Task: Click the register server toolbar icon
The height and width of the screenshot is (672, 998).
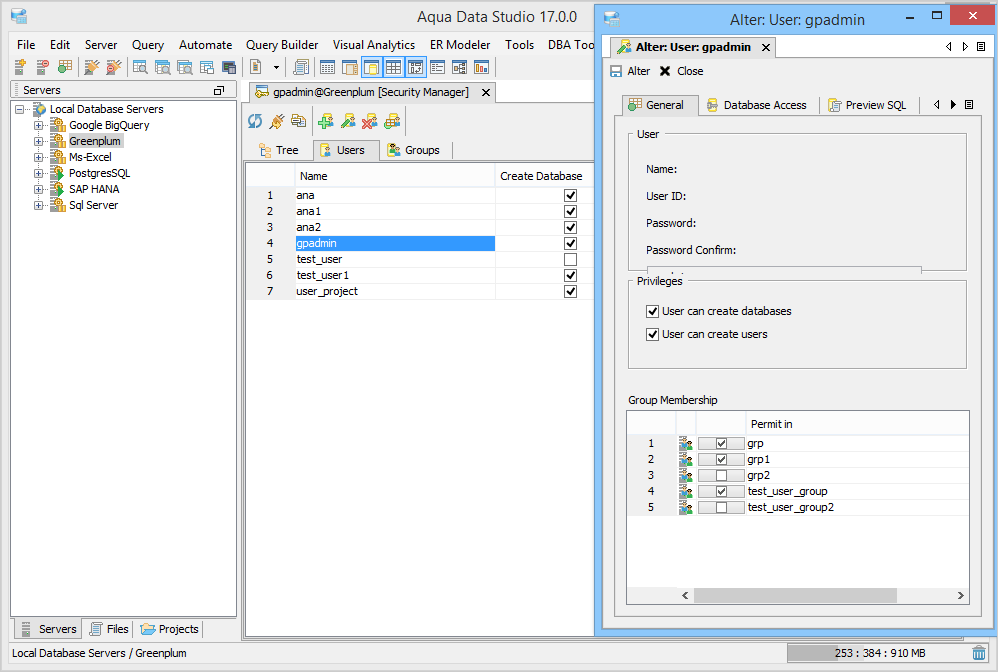Action: tap(21, 67)
